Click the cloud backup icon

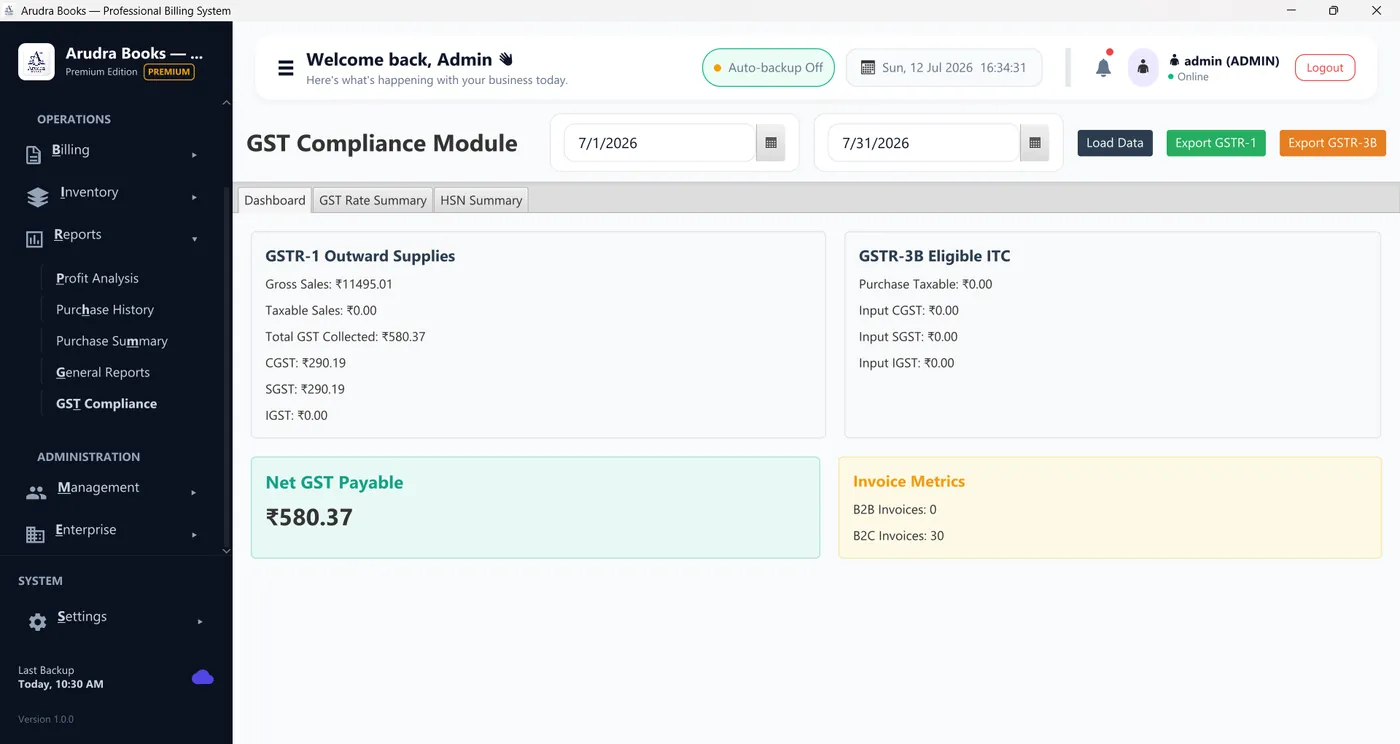[x=203, y=678]
